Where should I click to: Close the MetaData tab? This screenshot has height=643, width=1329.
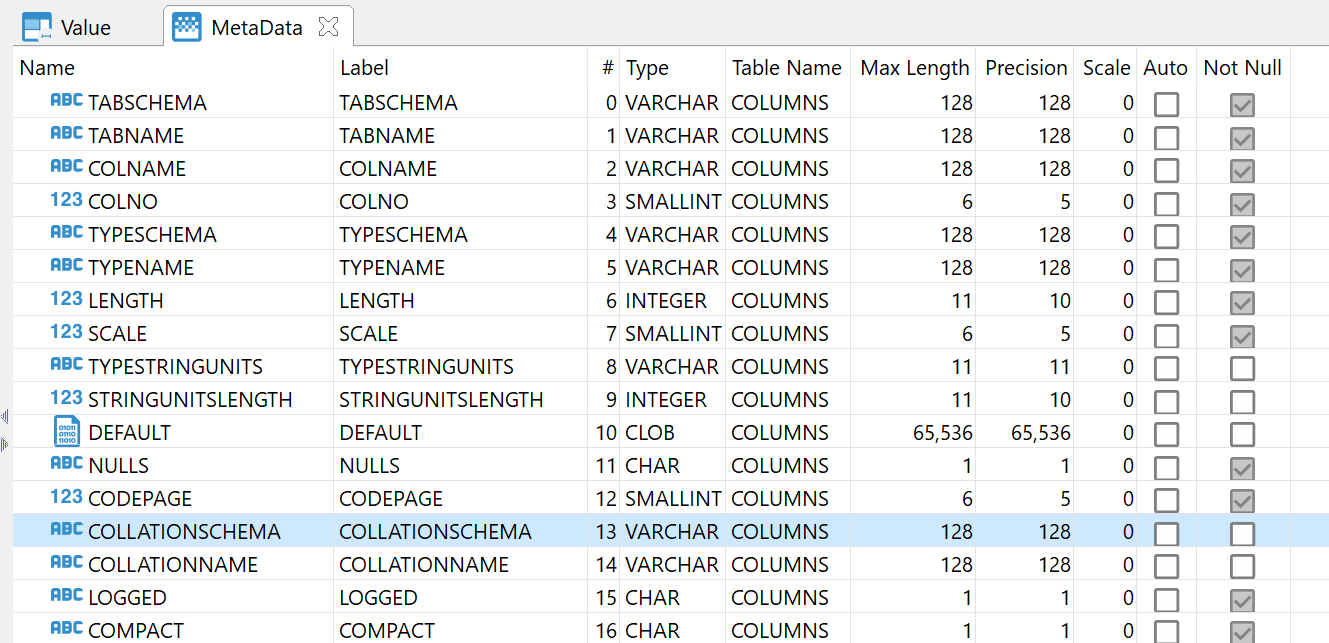click(329, 26)
